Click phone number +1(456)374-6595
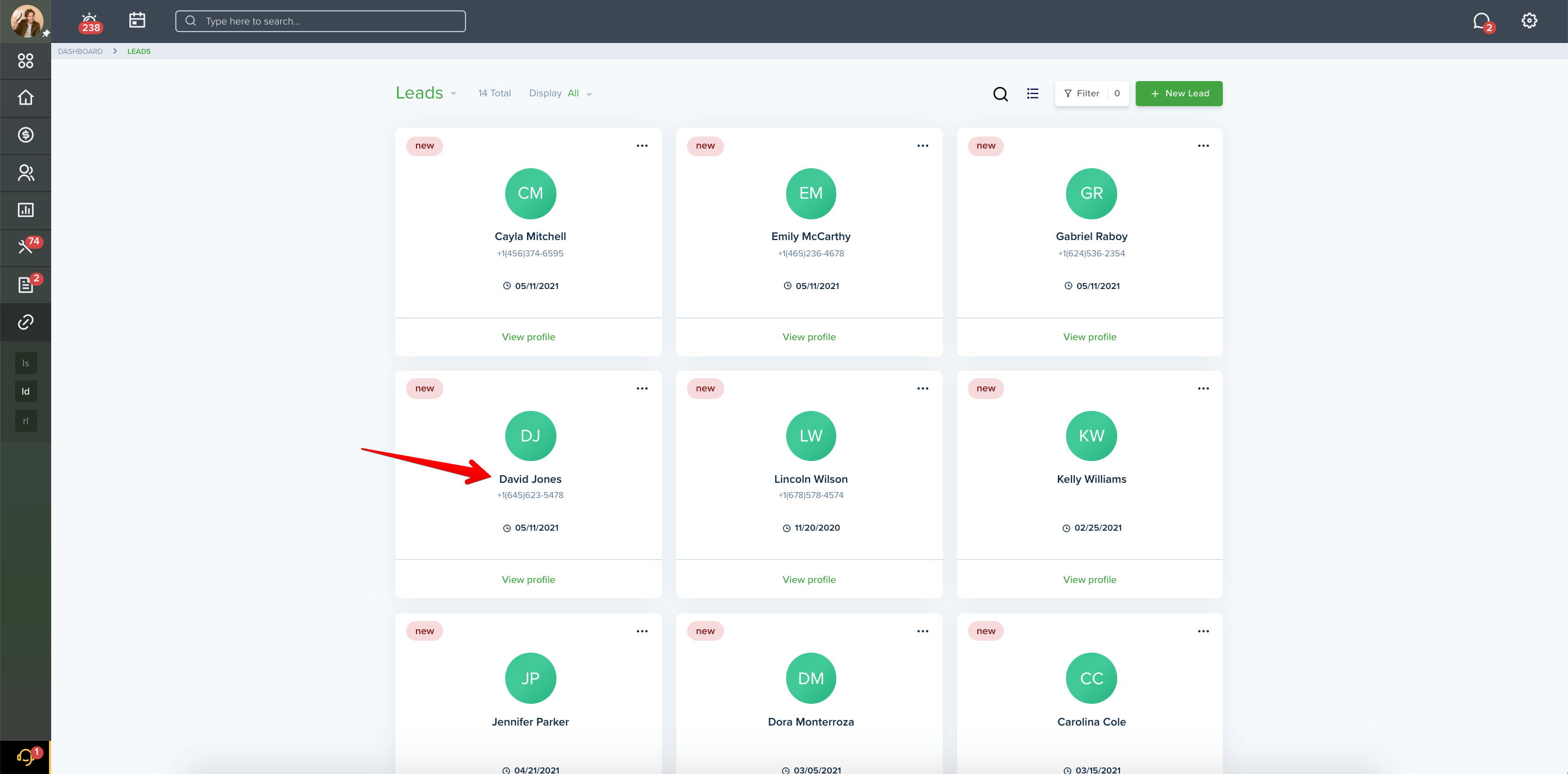 point(530,254)
